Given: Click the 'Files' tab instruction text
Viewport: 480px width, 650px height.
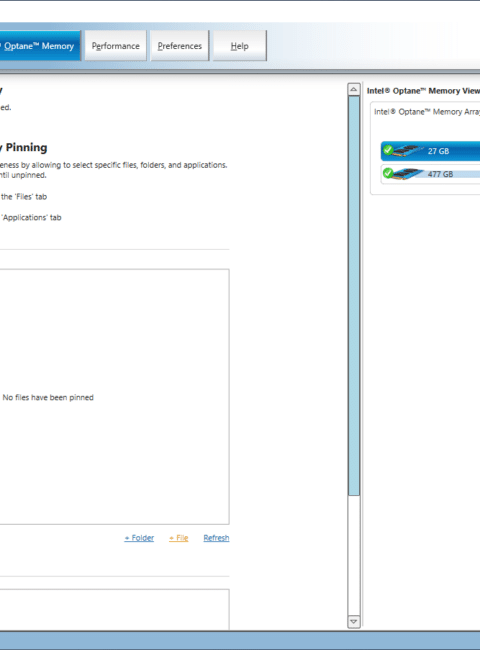Looking at the screenshot, I should pyautogui.click(x=24, y=196).
